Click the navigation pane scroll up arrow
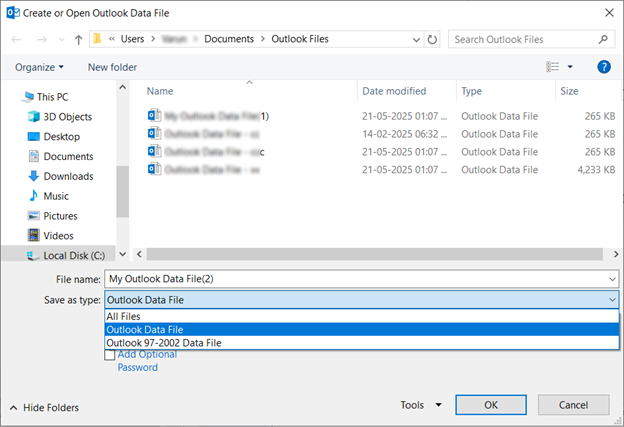The width and height of the screenshot is (624, 427). [123, 87]
